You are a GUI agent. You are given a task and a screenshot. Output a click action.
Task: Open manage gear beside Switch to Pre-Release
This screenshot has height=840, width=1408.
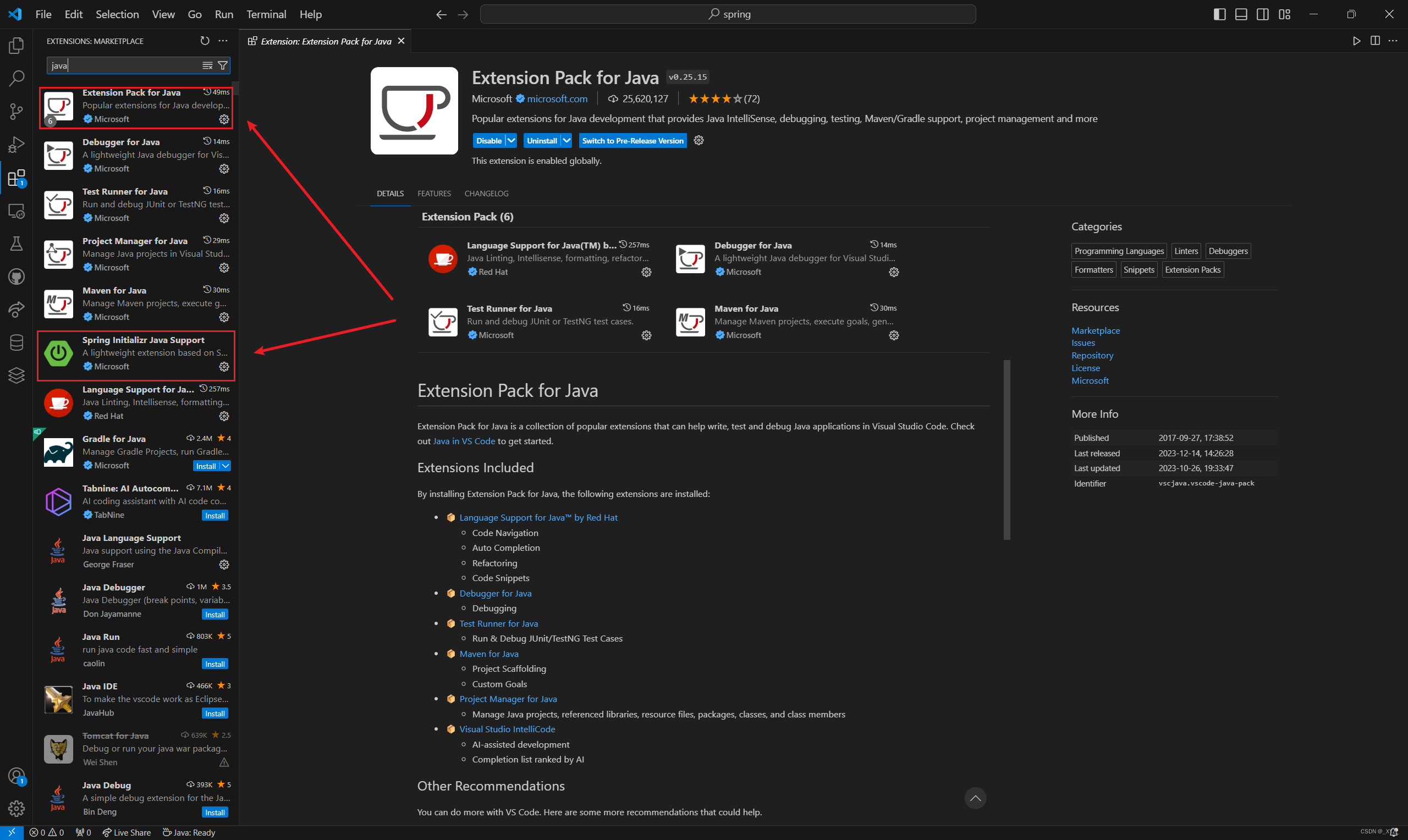(x=698, y=140)
